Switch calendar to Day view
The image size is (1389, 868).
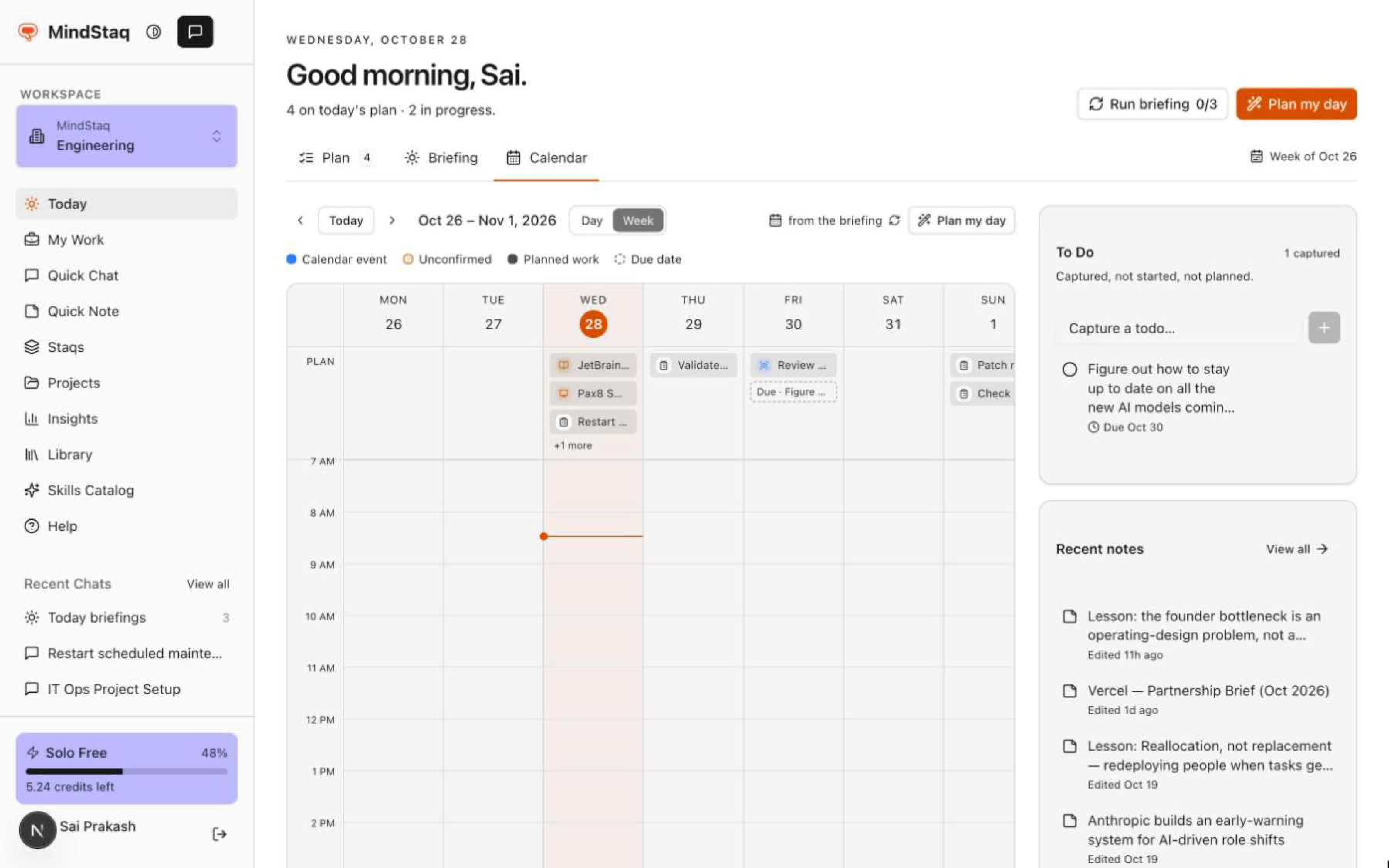592,221
